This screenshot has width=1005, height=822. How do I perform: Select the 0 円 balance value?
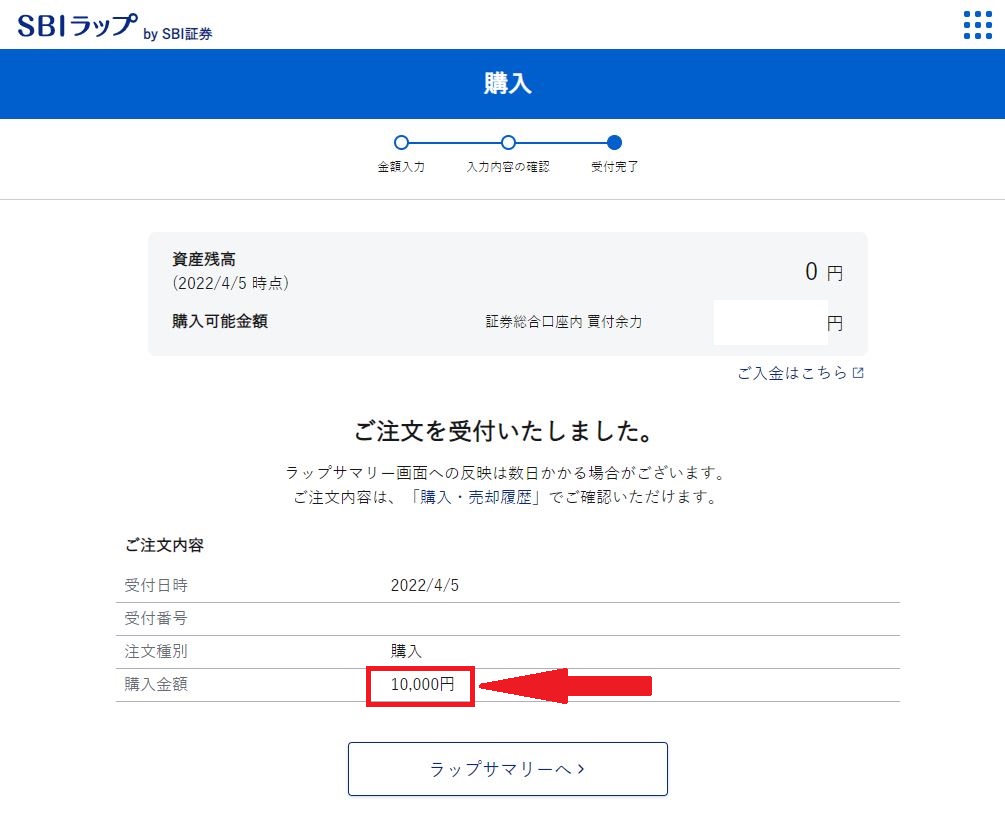[824, 272]
